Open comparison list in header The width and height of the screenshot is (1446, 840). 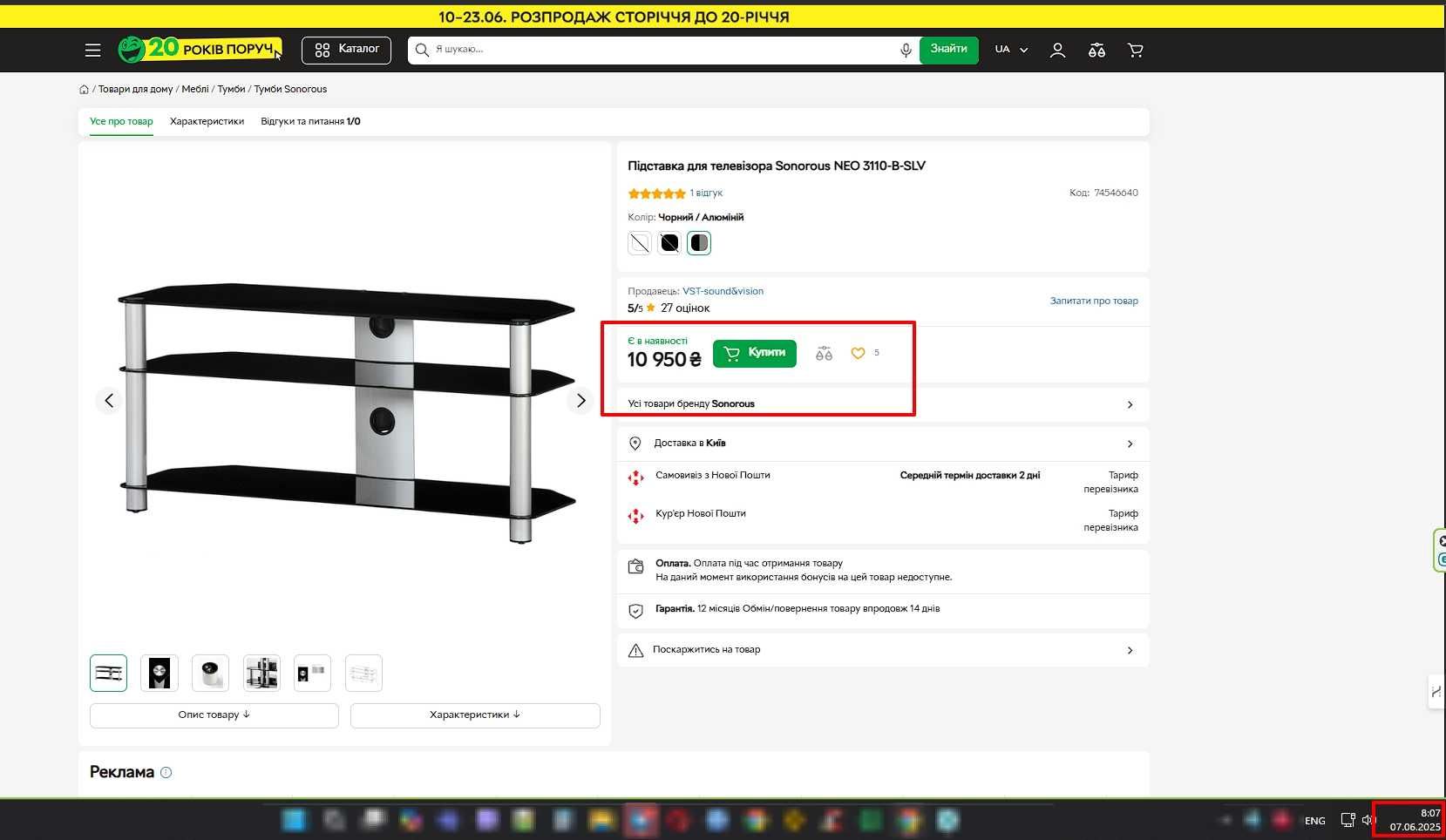click(1096, 50)
